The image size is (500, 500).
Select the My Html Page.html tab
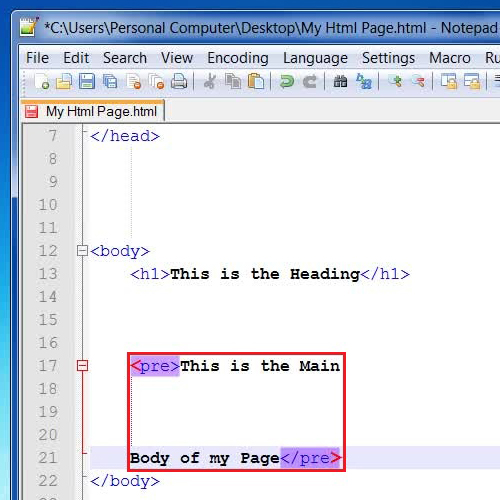point(93,111)
